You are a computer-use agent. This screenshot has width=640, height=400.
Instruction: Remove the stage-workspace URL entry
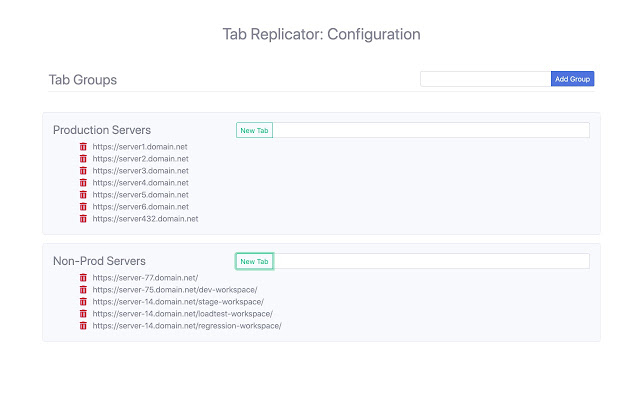tap(84, 302)
